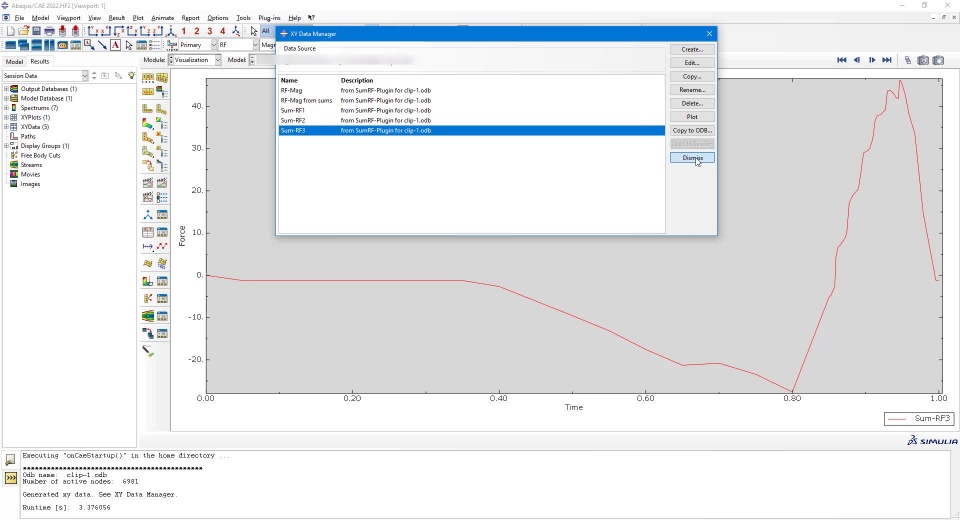This screenshot has height=520, width=960.
Task: Expand XYPlots tree node
Action: [6, 117]
